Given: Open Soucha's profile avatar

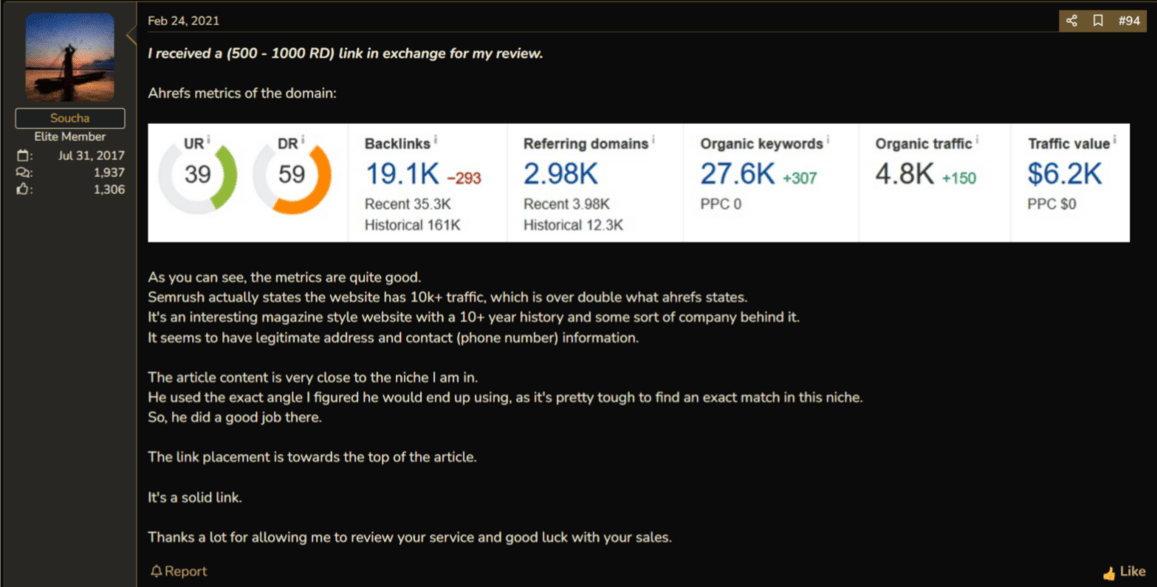Looking at the screenshot, I should pos(70,57).
